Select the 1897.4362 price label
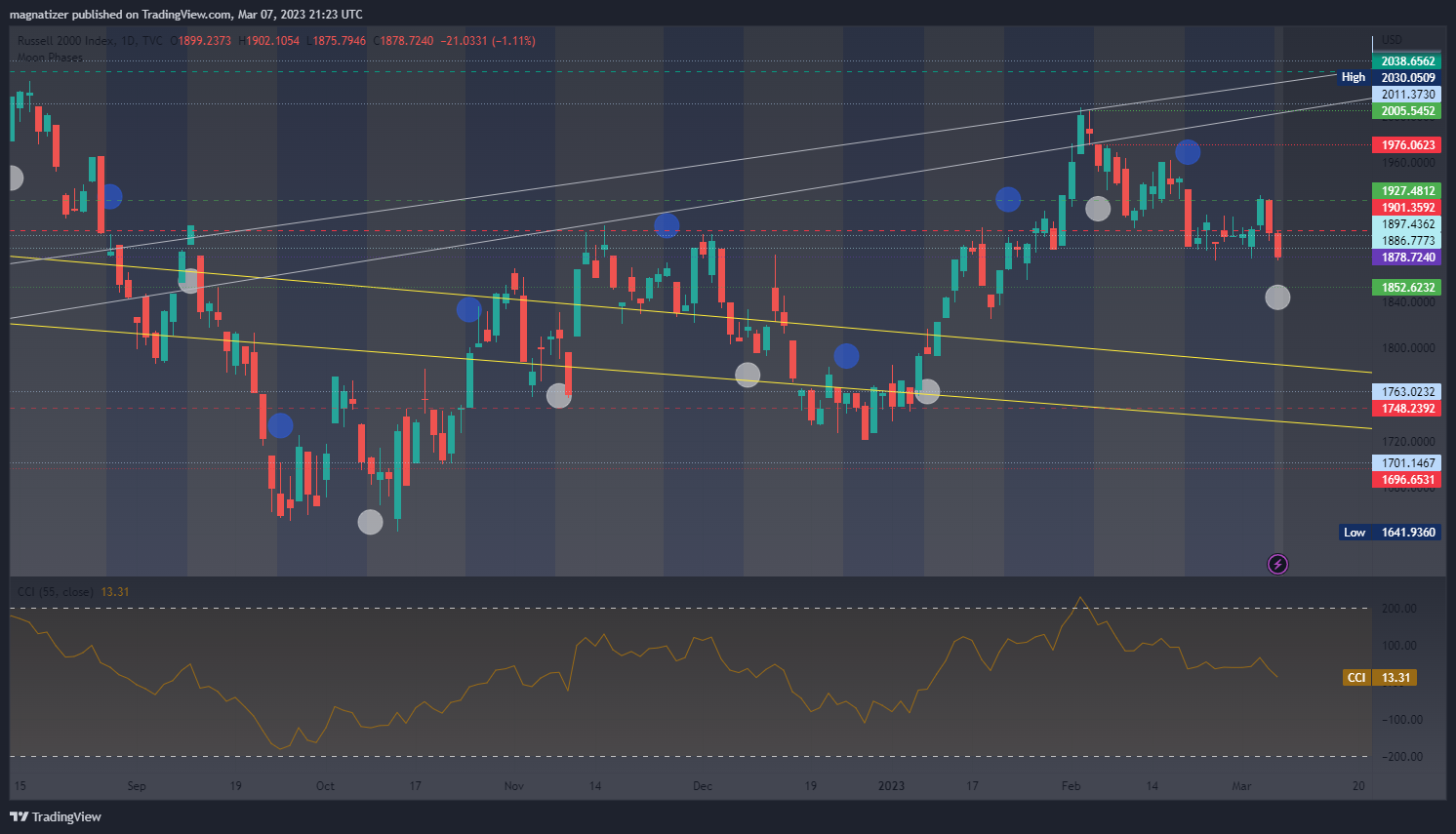 (x=1406, y=224)
